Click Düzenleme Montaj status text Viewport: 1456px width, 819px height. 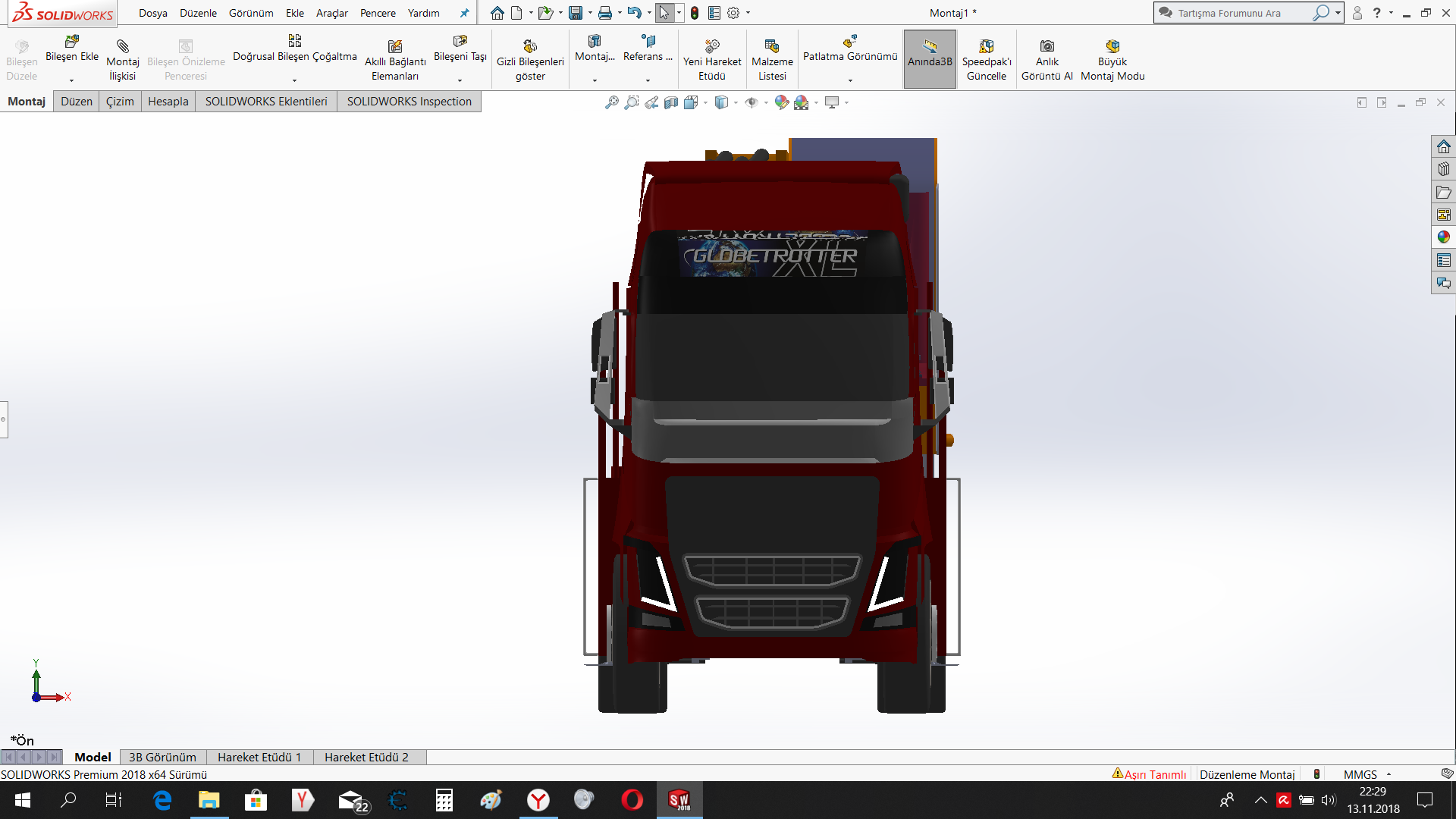pos(1247,774)
